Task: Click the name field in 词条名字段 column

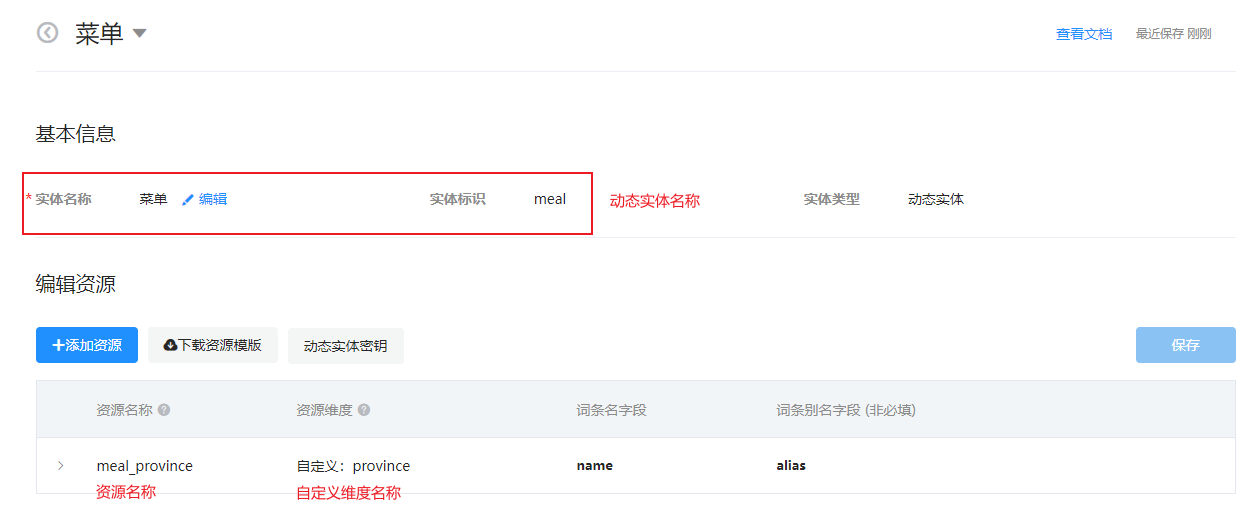Action: 595,466
